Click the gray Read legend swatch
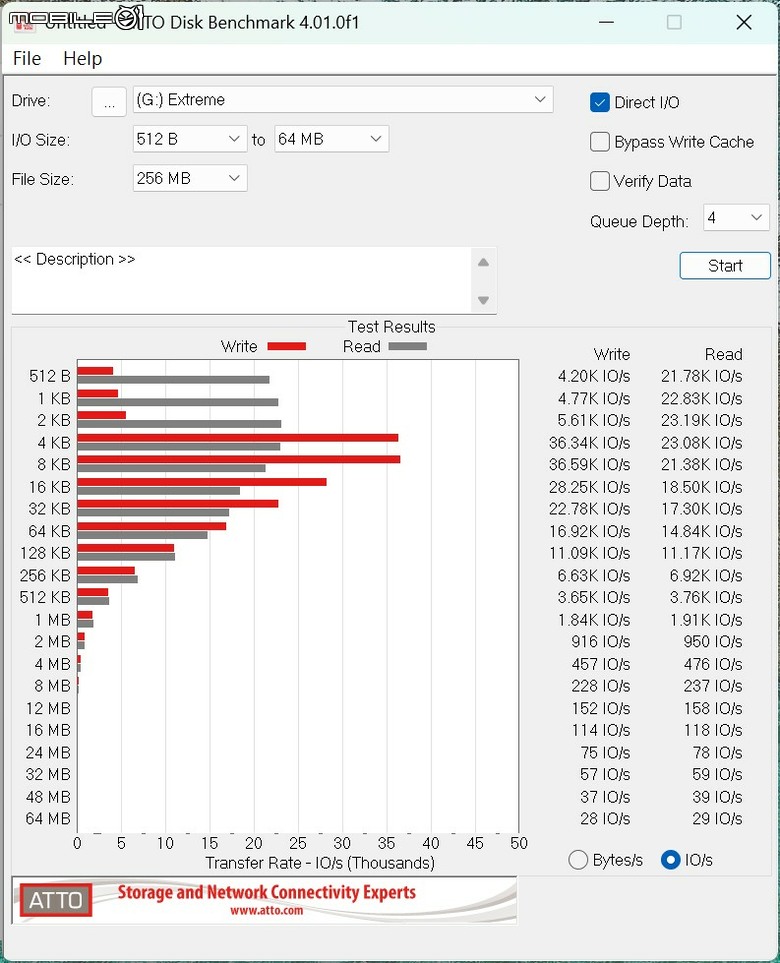780x963 pixels. pos(407,346)
